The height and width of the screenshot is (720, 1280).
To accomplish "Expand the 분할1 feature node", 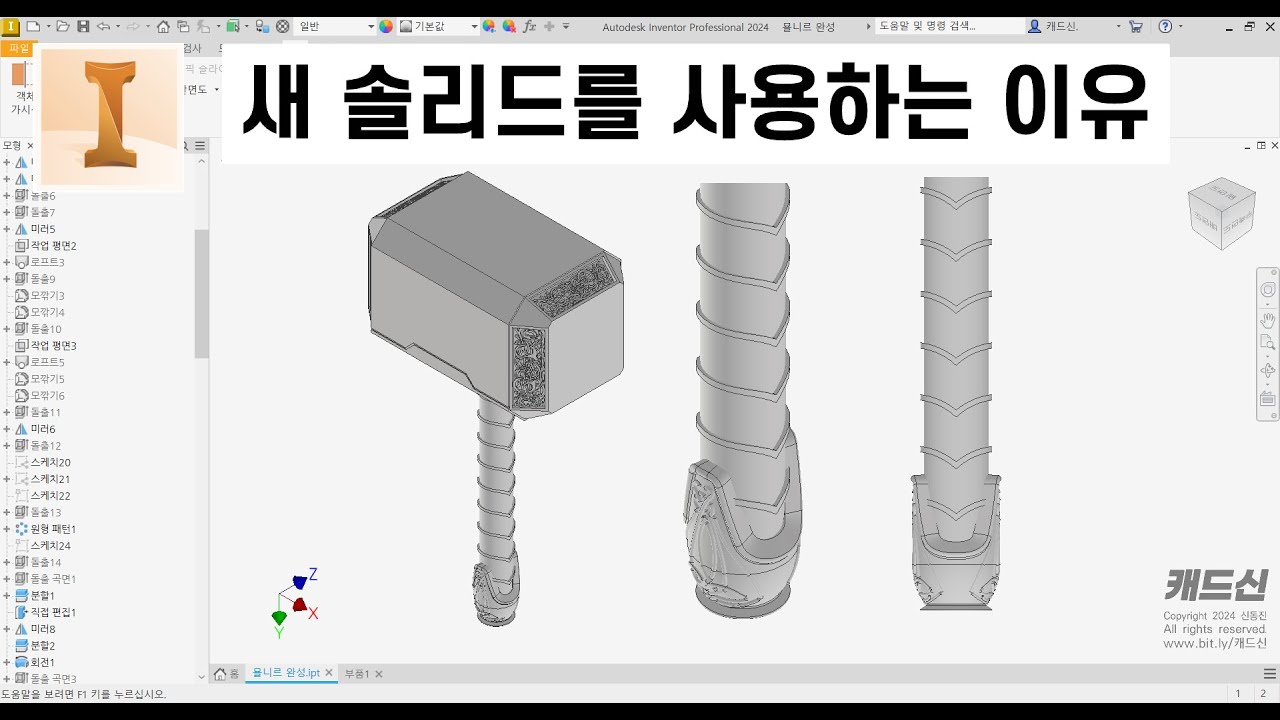I will point(7,595).
